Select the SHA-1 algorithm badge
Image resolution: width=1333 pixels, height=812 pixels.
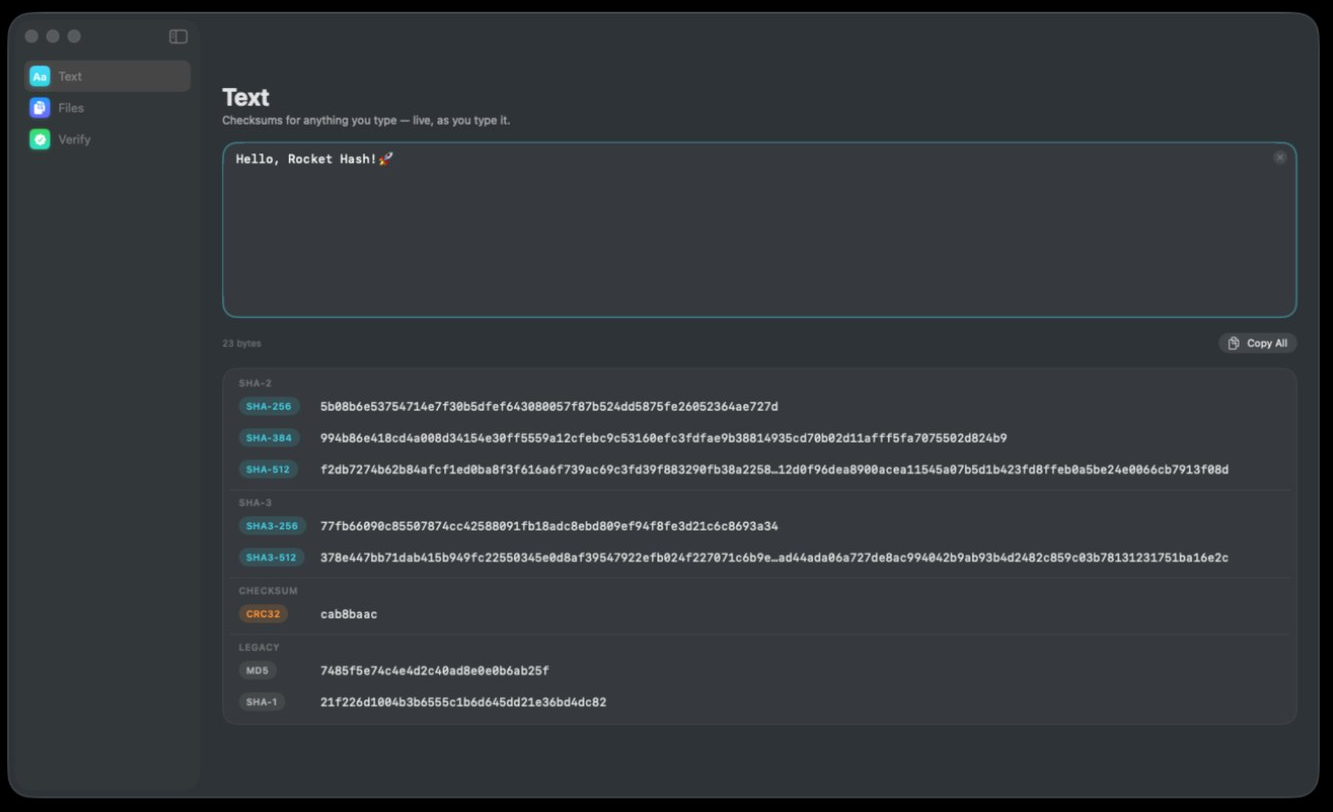pyautogui.click(x=262, y=702)
